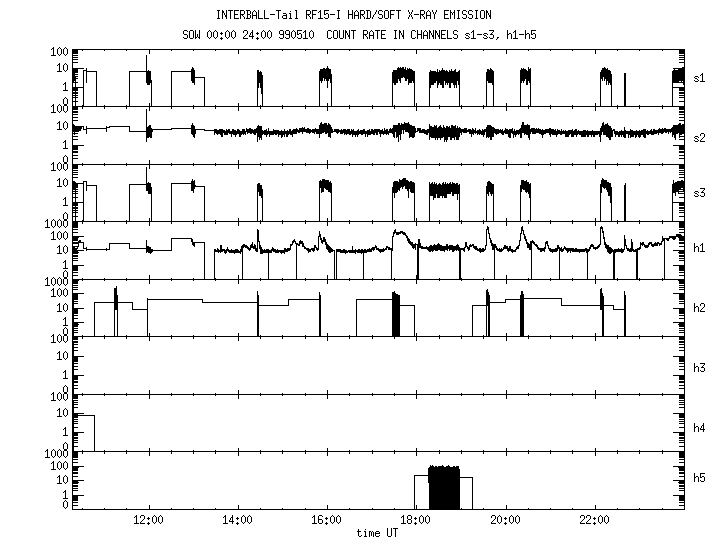This screenshot has width=720, height=550.
Task: Click the INTERBALL-Tail RF15-I plot title
Action: tap(370, 15)
